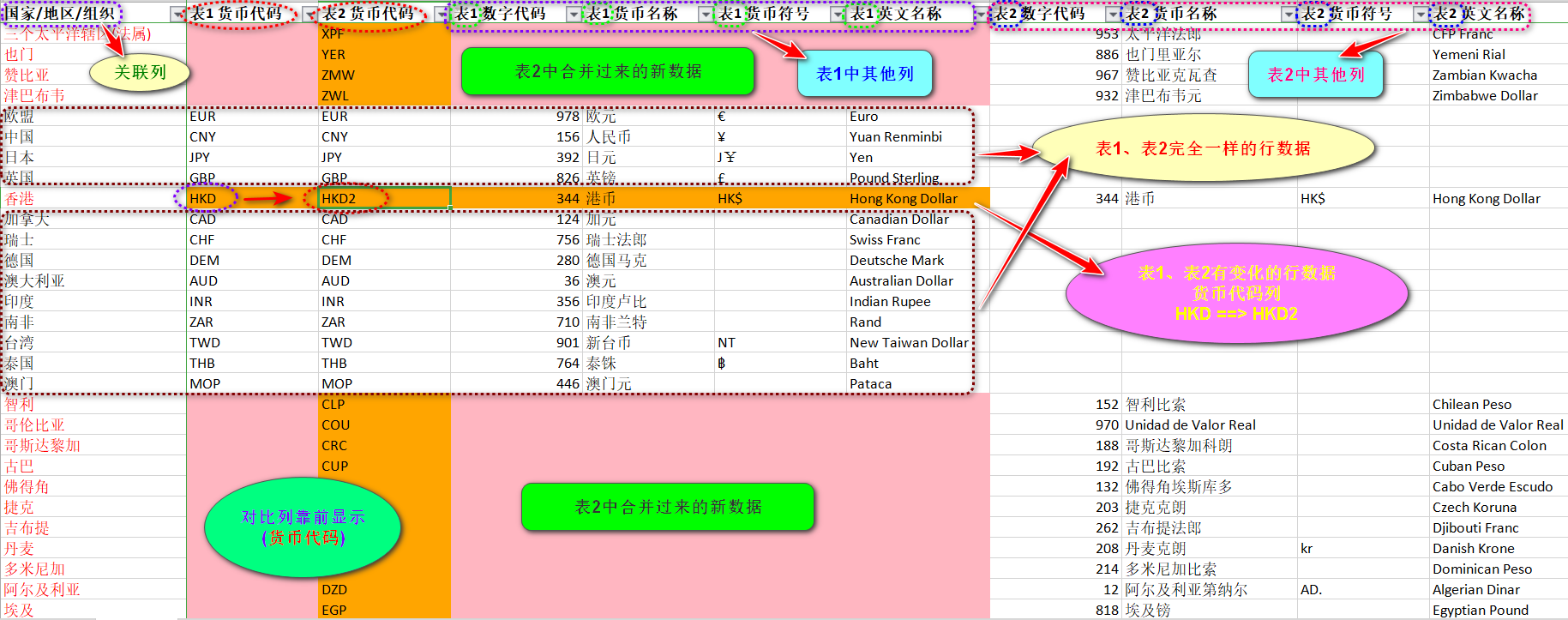
Task: Open the 表2 货币符号 filter dropdown
Action: [1421, 15]
